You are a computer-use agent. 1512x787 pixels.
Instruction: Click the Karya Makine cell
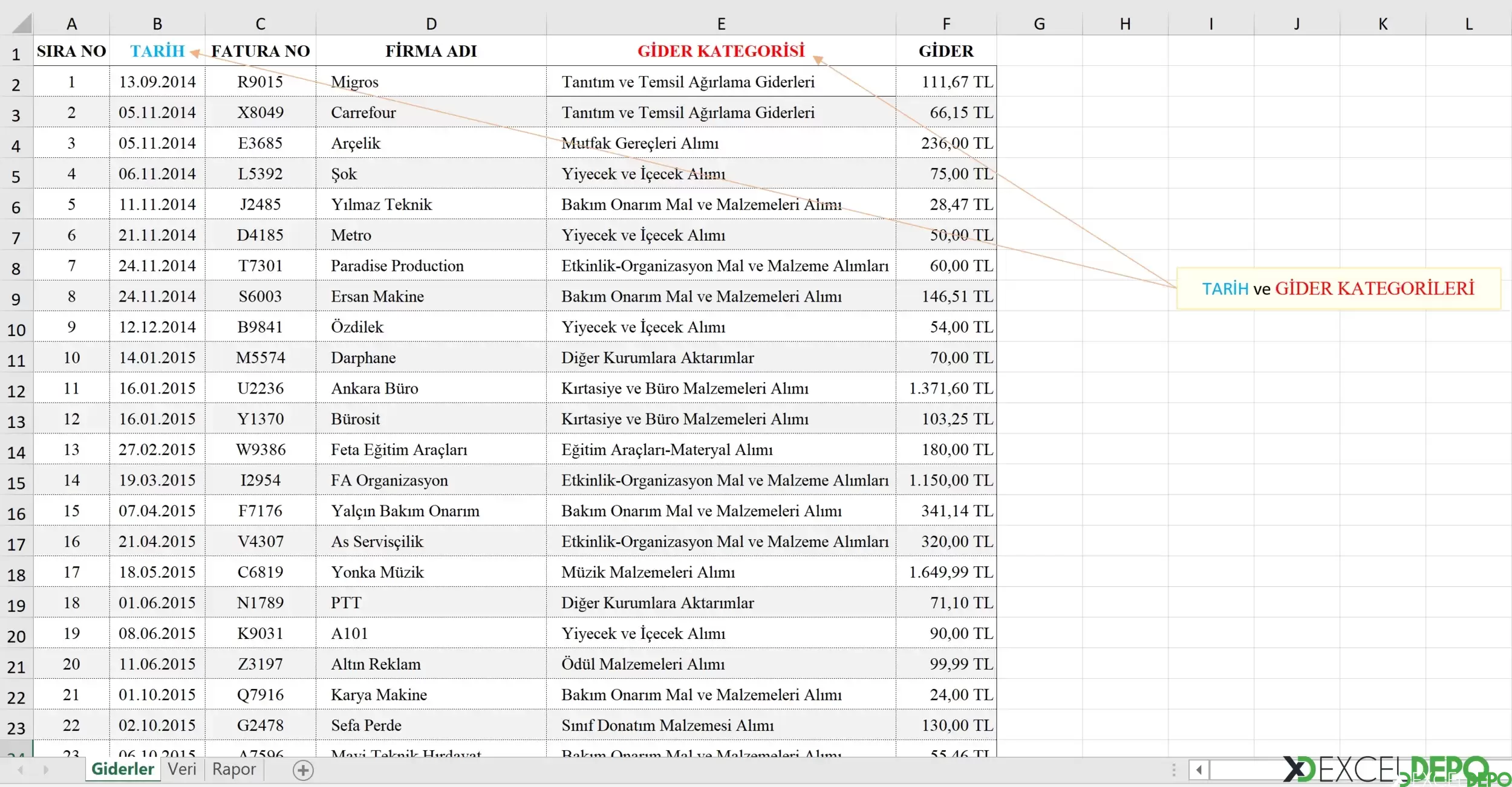(431, 695)
